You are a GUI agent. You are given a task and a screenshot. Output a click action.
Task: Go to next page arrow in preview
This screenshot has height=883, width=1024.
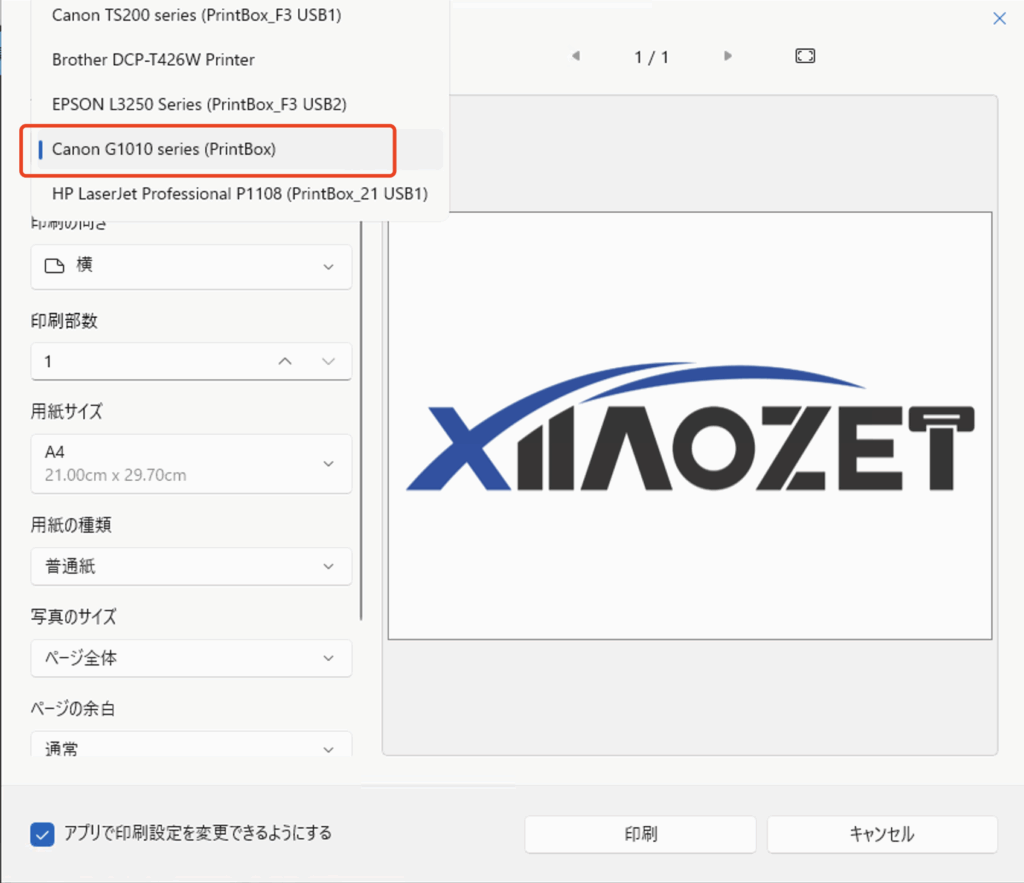[728, 56]
